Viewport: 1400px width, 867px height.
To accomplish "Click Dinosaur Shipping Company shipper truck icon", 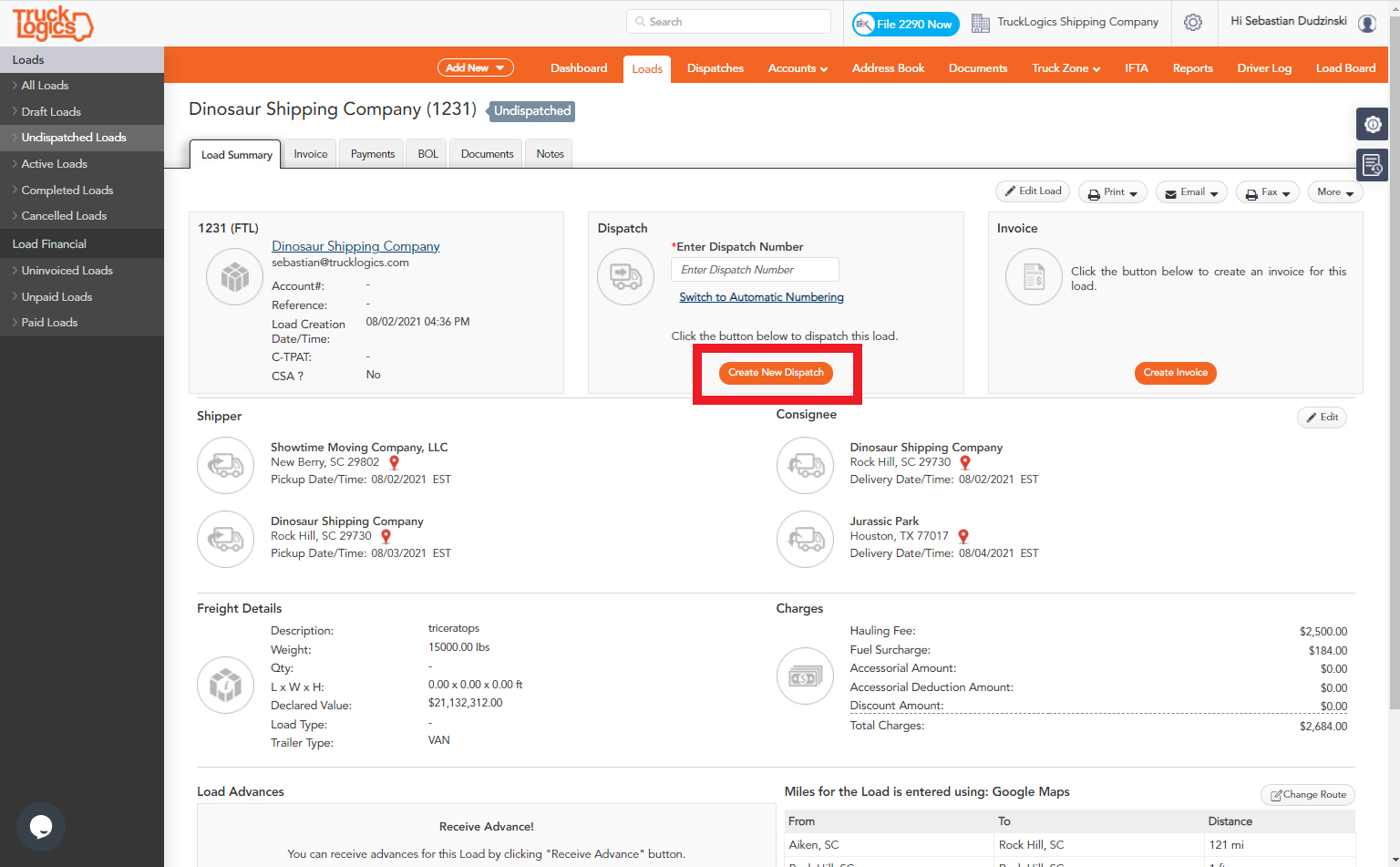I will tap(226, 540).
